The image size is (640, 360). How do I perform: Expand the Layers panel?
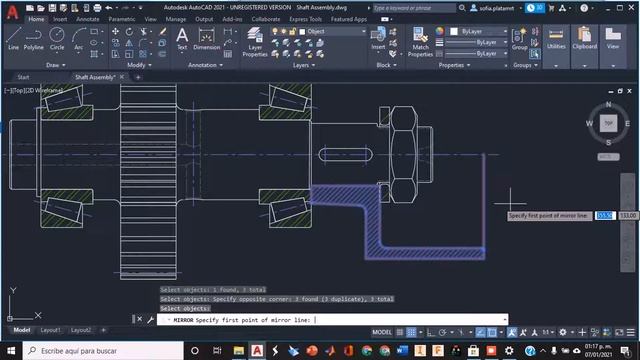304,65
